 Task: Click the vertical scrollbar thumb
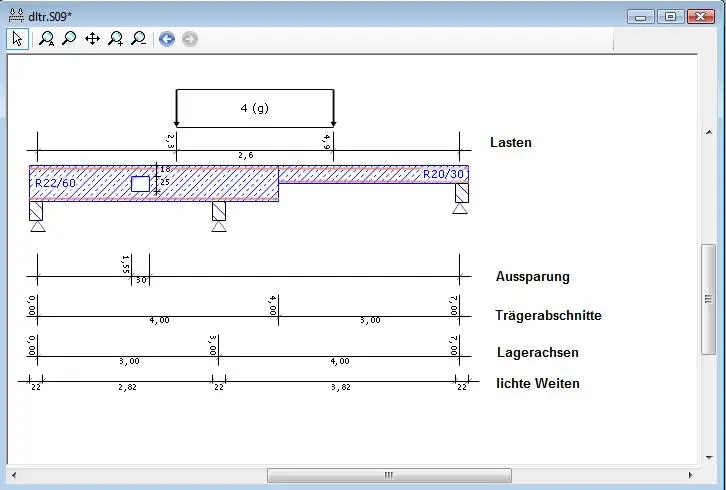coord(708,299)
